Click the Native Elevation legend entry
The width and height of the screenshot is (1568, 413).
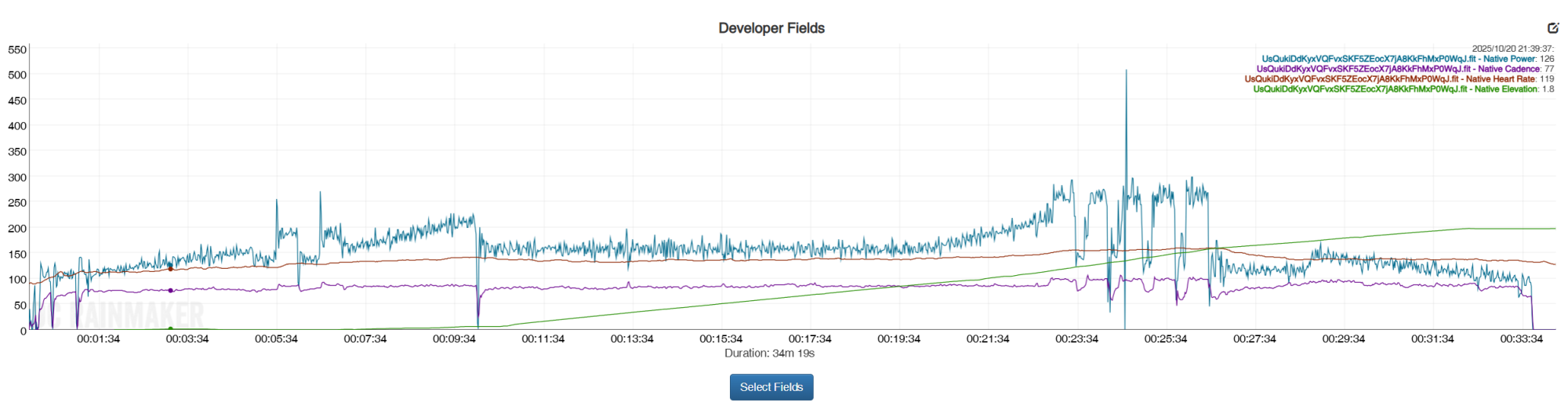tap(1403, 89)
